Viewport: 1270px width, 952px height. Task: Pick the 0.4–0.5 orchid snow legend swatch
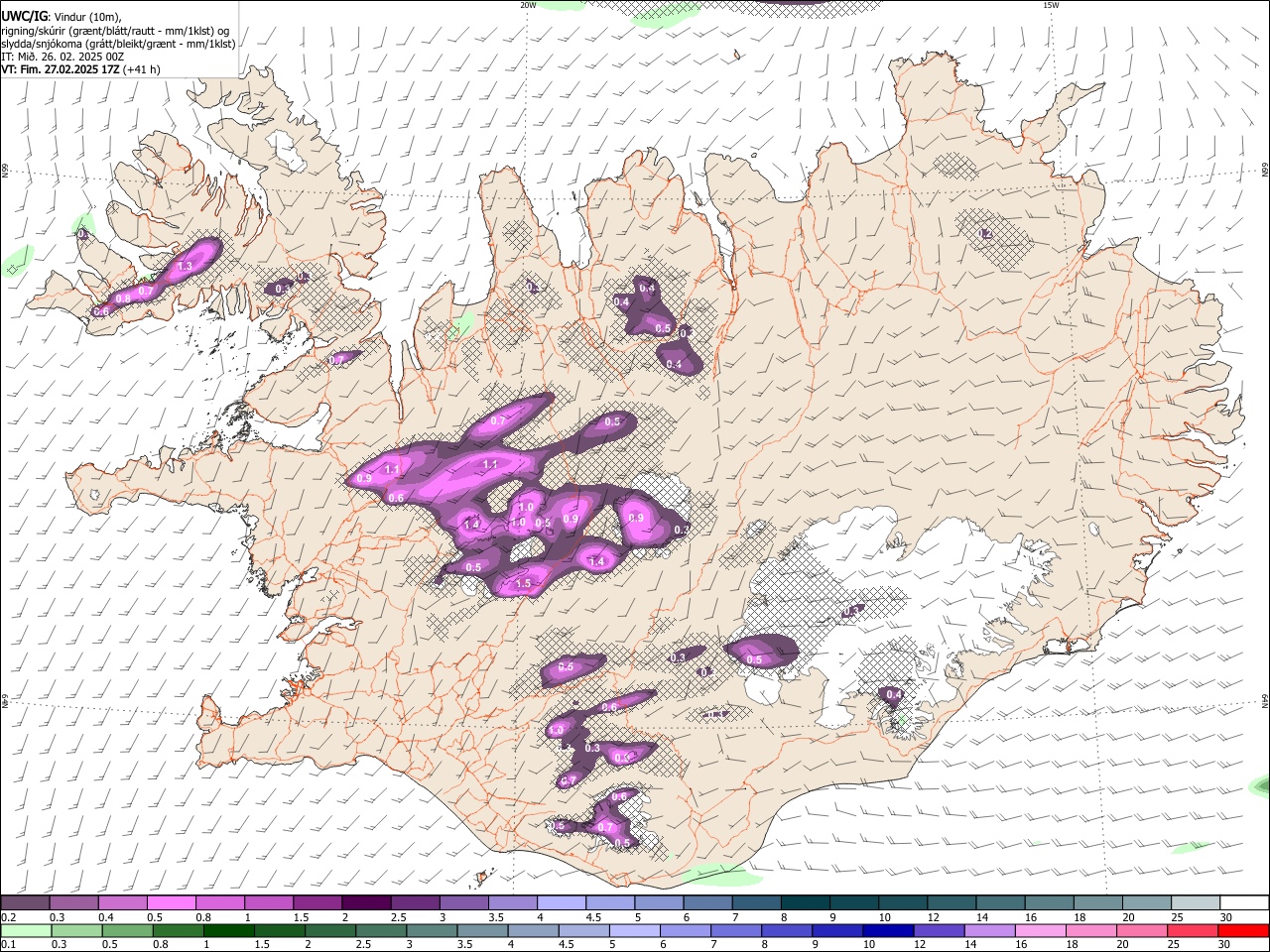point(122,903)
